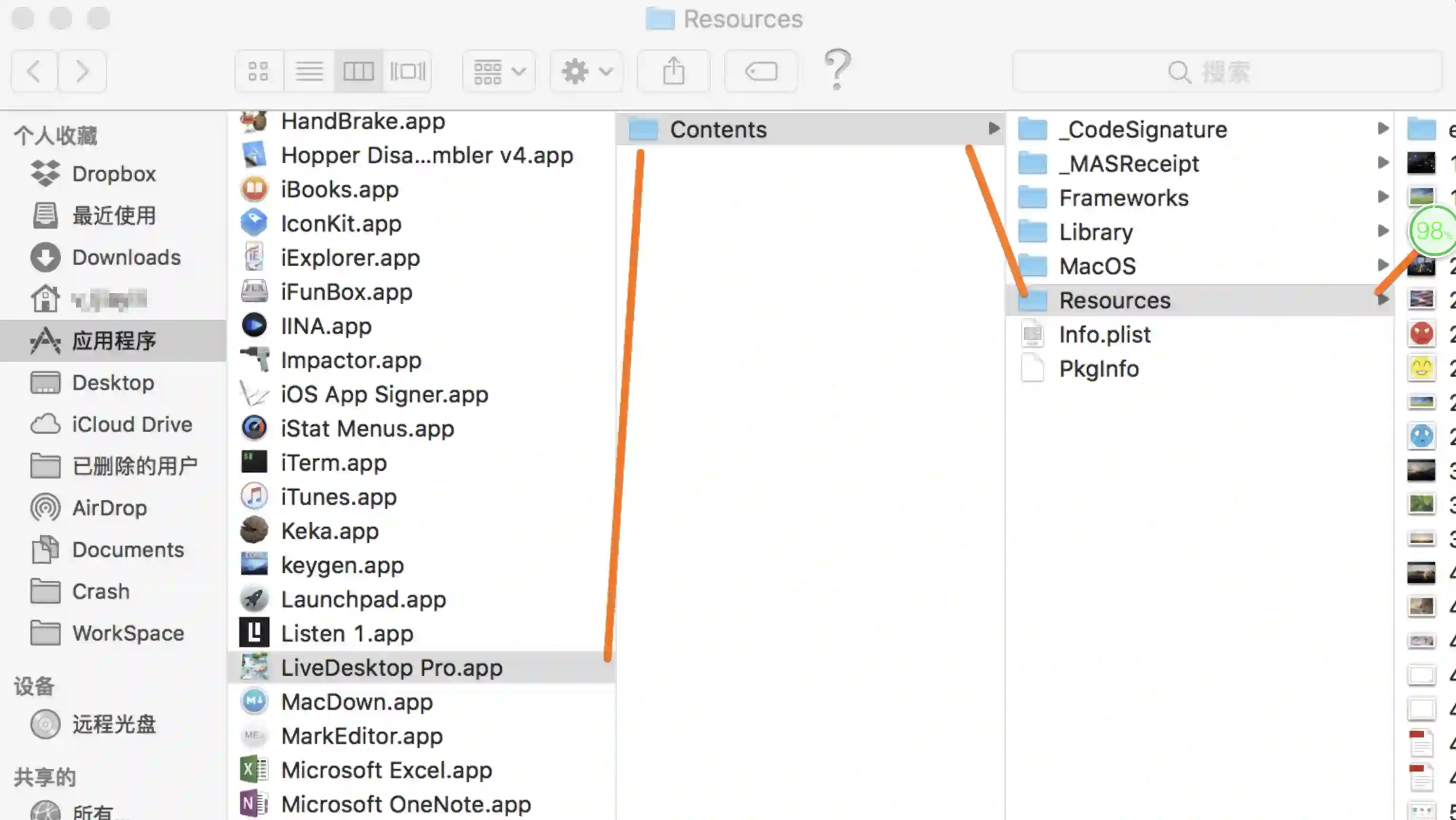Click the question mark toolbar icon

[x=837, y=69]
